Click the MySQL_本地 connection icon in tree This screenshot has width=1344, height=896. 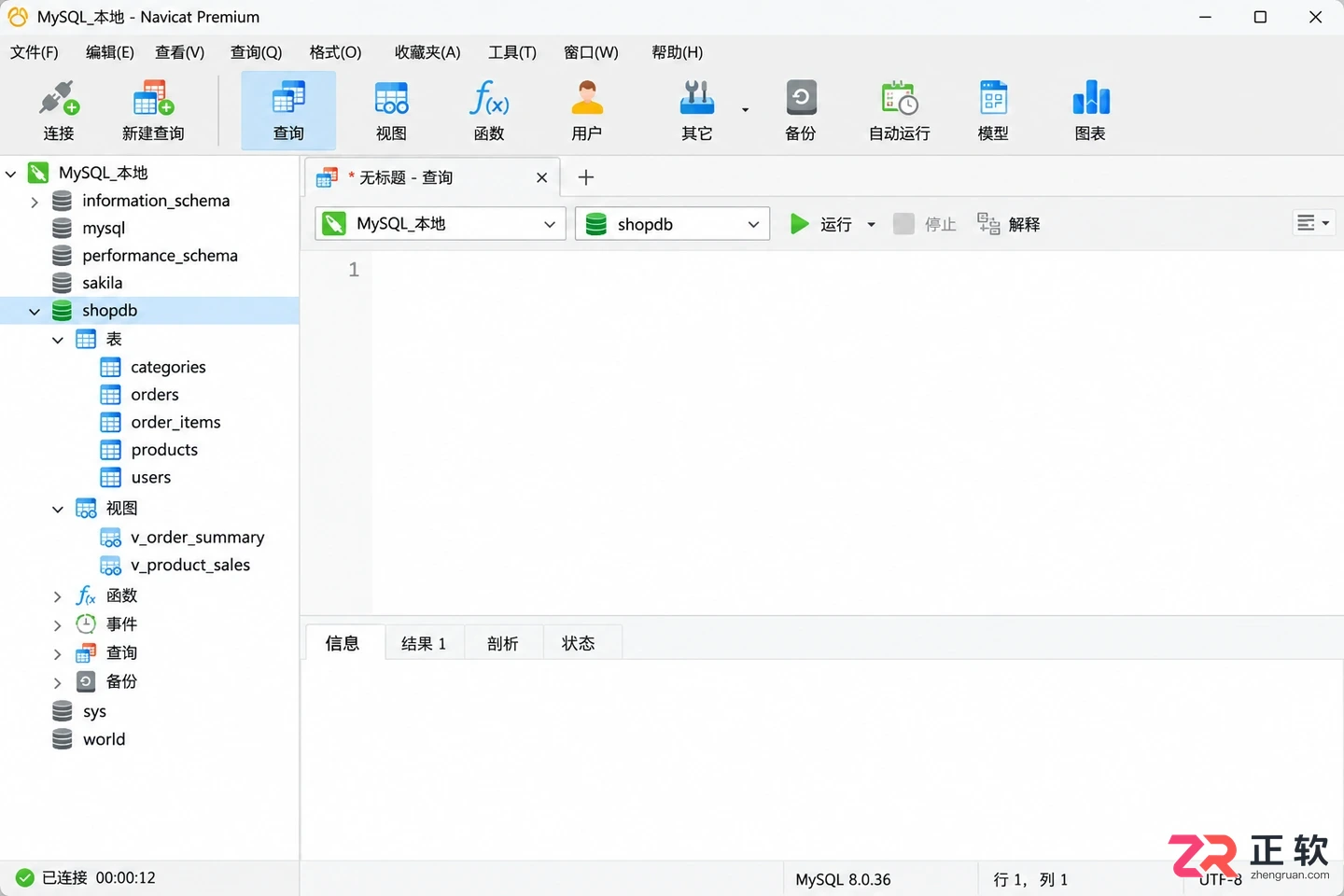pyautogui.click(x=38, y=173)
